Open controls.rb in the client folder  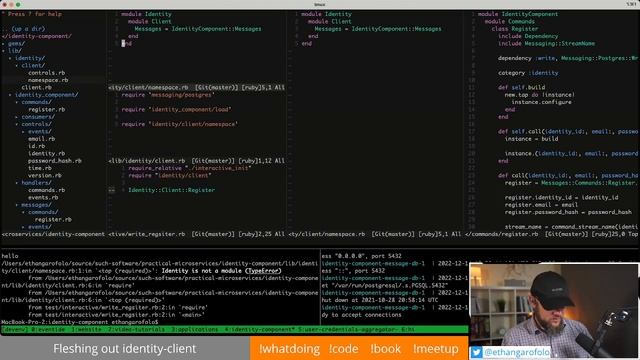(47, 73)
